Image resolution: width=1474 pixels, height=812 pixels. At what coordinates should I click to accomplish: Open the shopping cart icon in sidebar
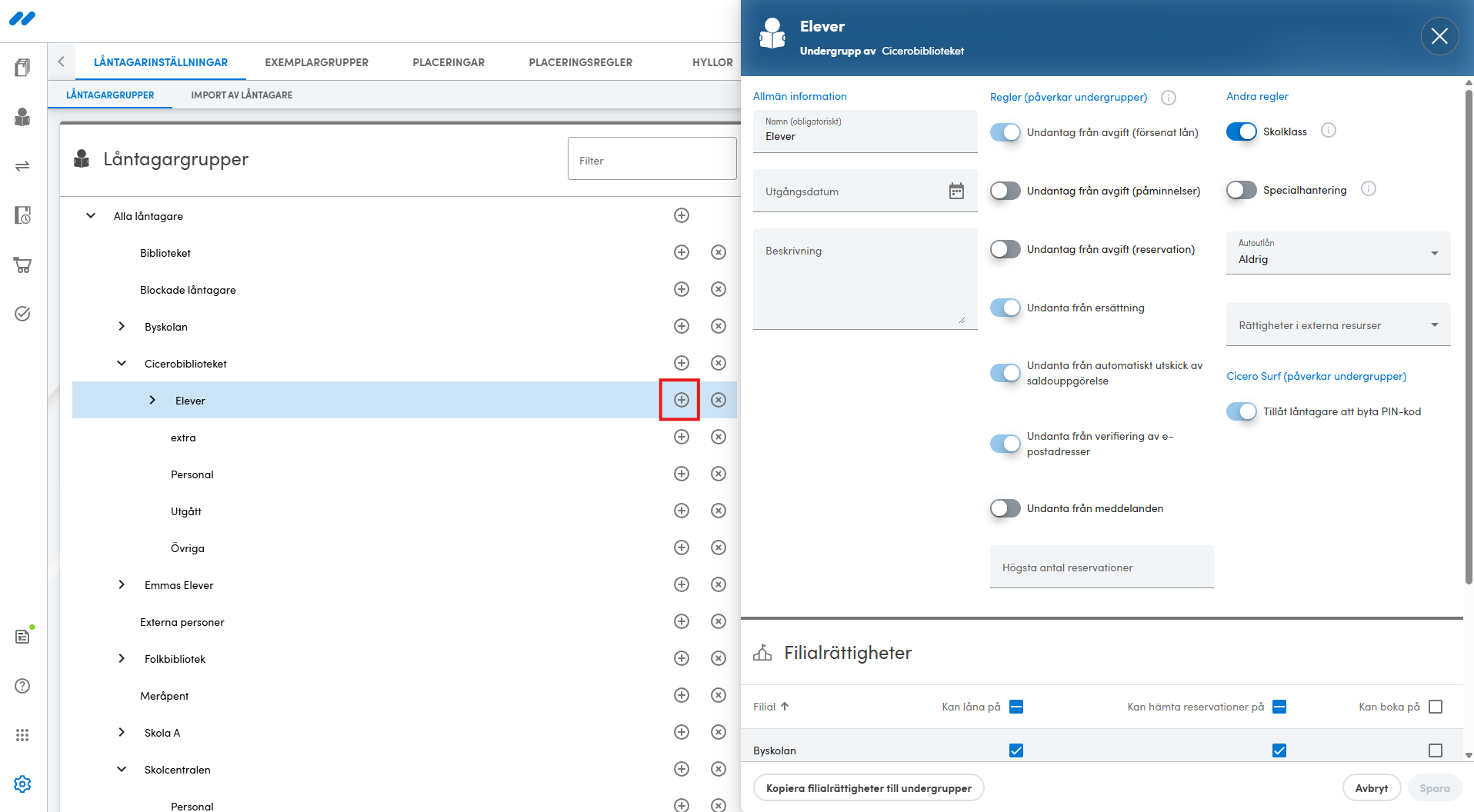(22, 265)
